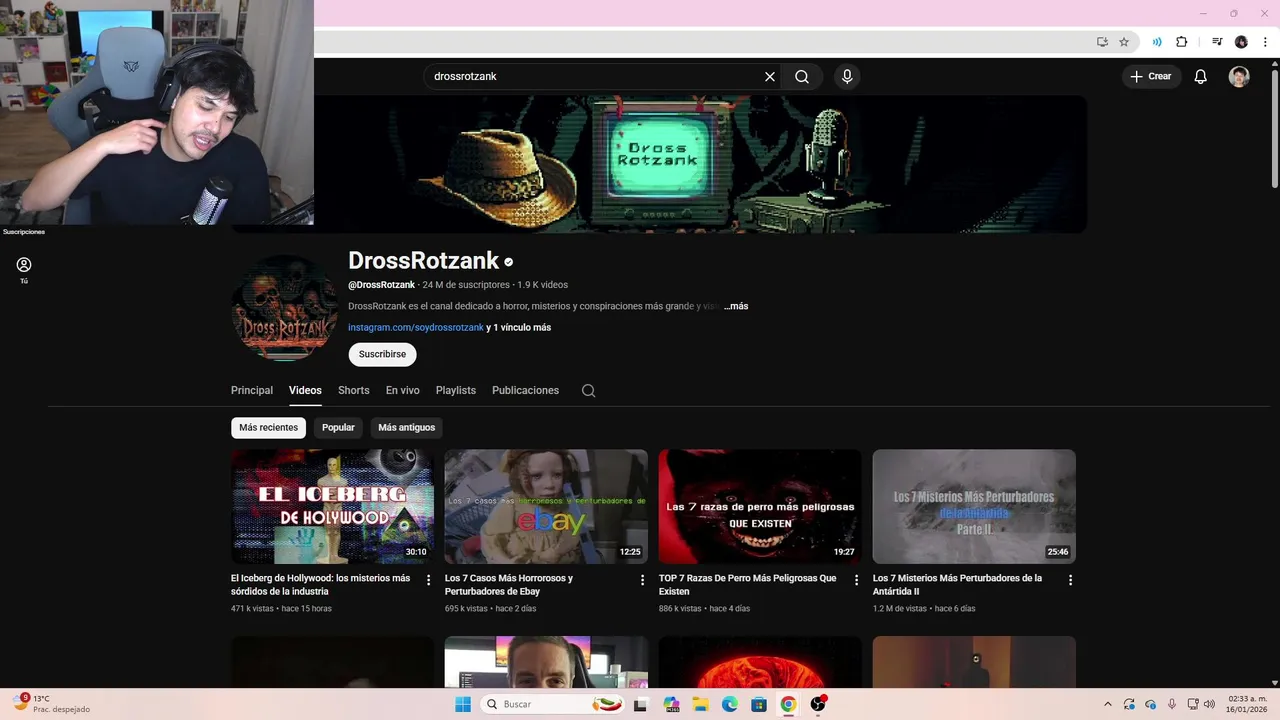The image size is (1280, 720).
Task: Go to the En vivo tab
Action: coord(403,390)
